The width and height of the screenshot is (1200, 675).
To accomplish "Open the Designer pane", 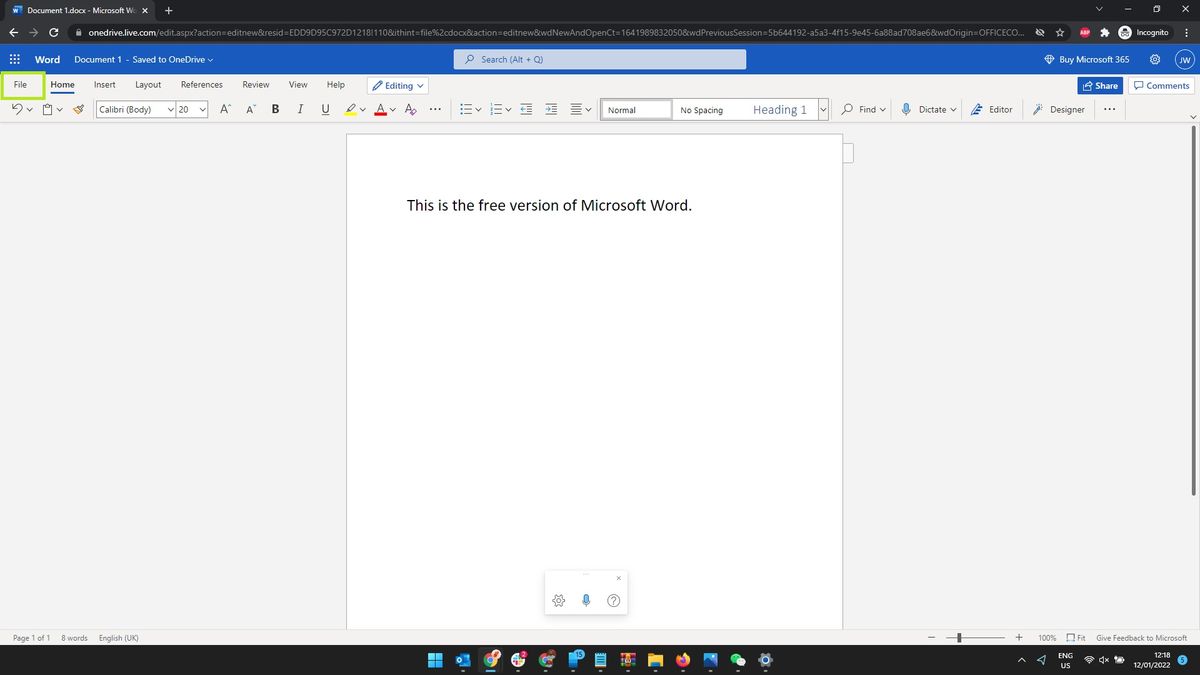I will [x=1058, y=110].
